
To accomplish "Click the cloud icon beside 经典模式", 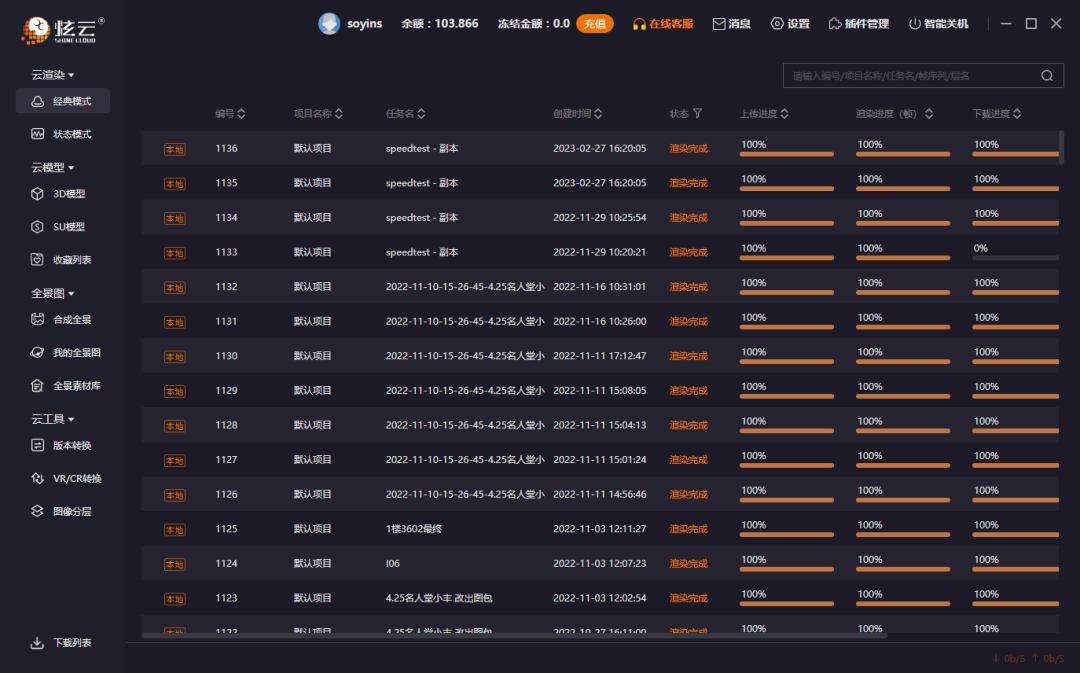I will click(37, 101).
